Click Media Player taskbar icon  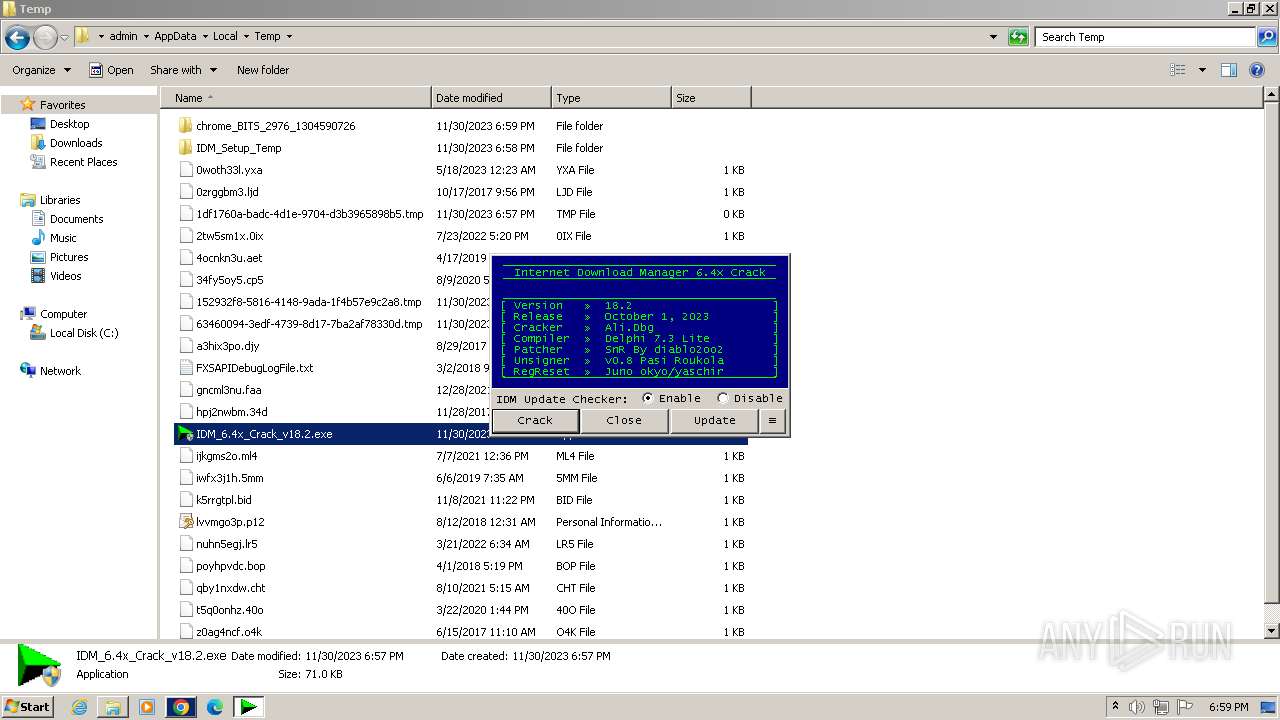pos(147,707)
